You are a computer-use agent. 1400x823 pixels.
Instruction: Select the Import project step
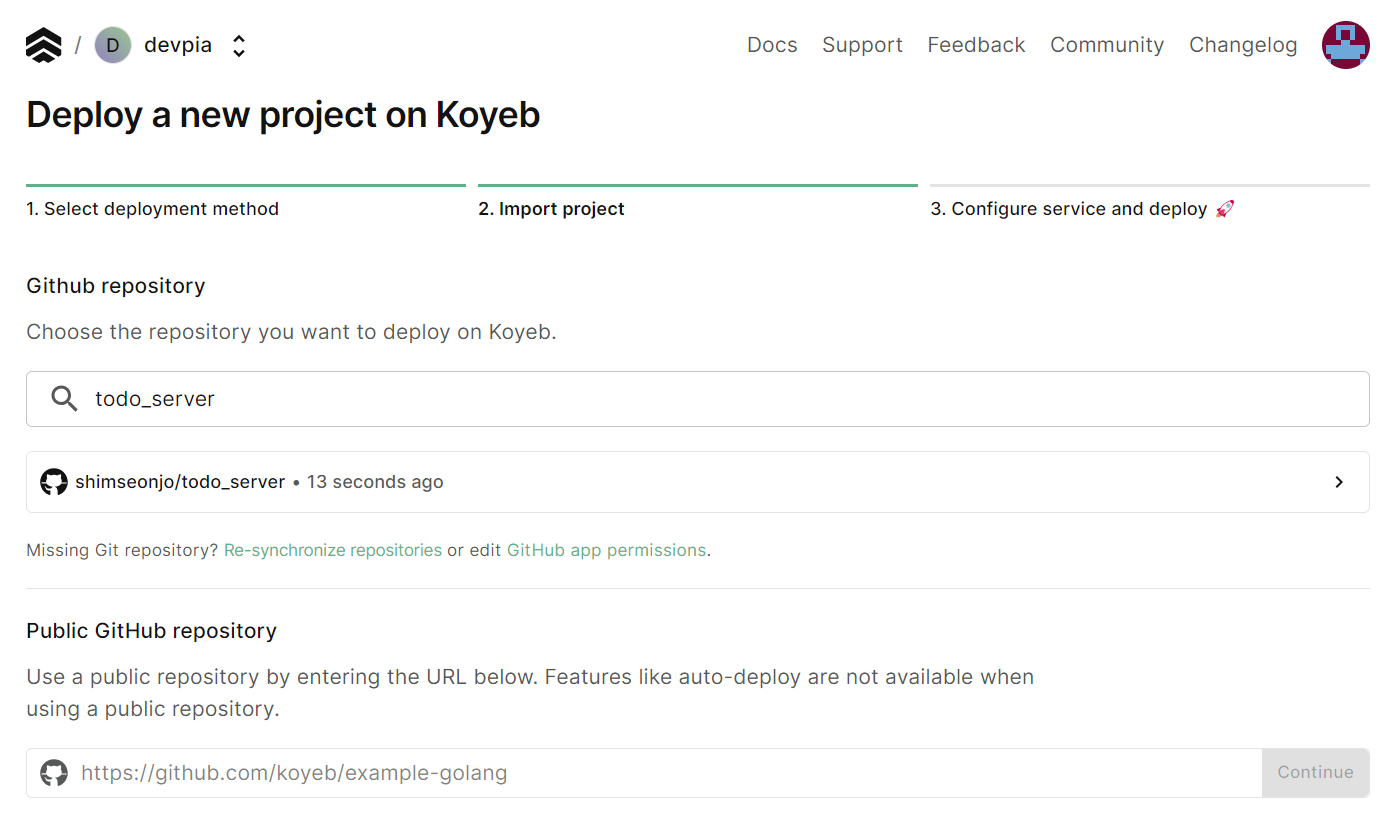click(551, 209)
